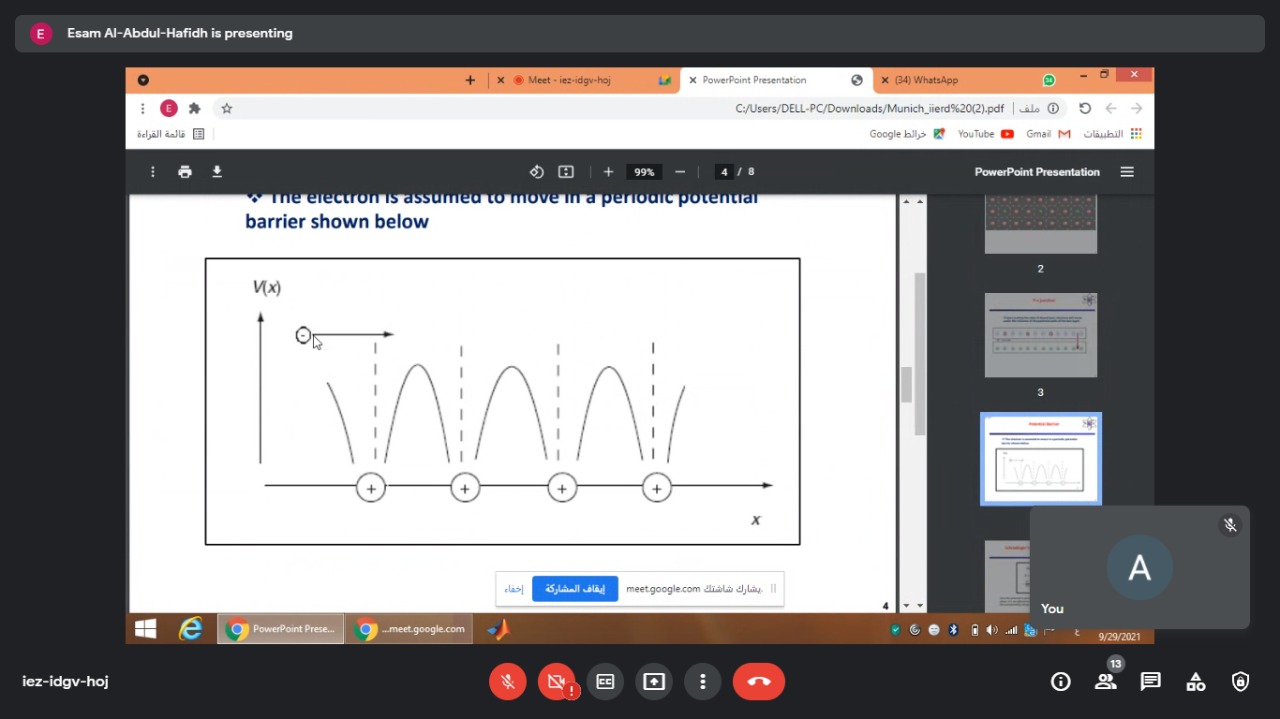
Task: Open the Gmail bookmark
Action: pos(1048,134)
